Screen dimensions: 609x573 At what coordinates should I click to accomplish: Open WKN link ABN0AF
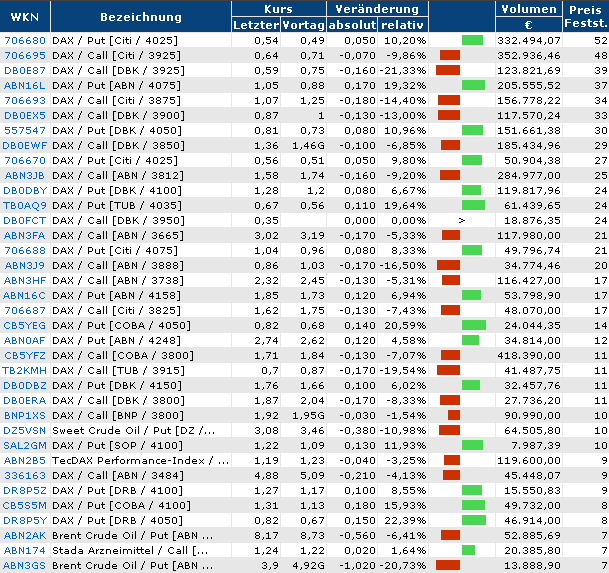point(25,341)
